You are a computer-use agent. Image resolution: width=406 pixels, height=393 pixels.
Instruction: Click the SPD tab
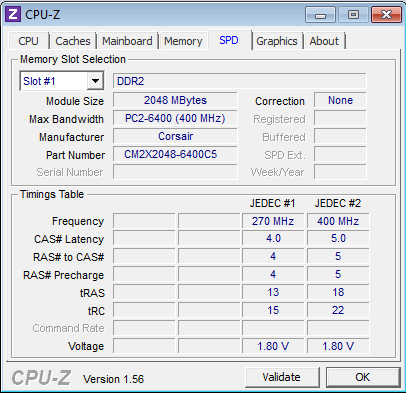[229, 40]
